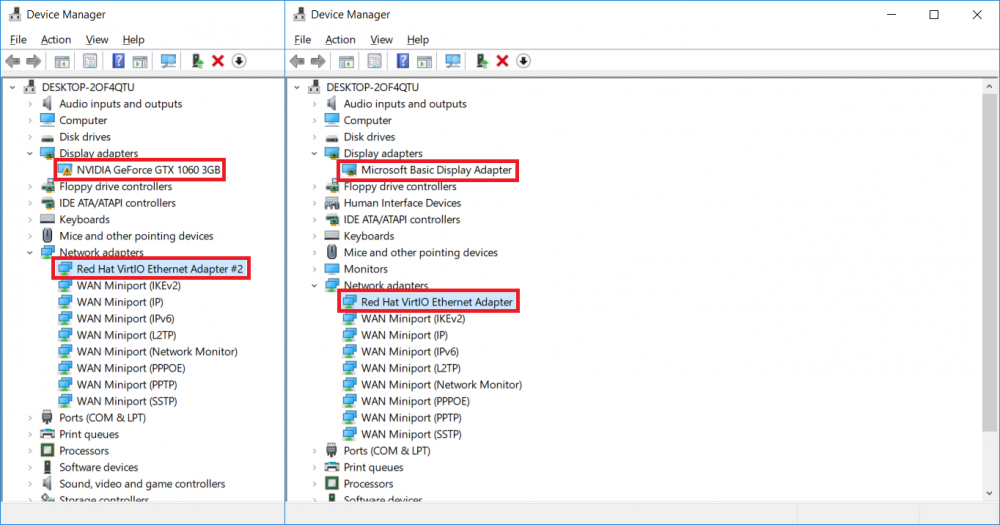Click Disable device down-arrow icon in left window
The width and height of the screenshot is (1000, 525).
(x=239, y=61)
